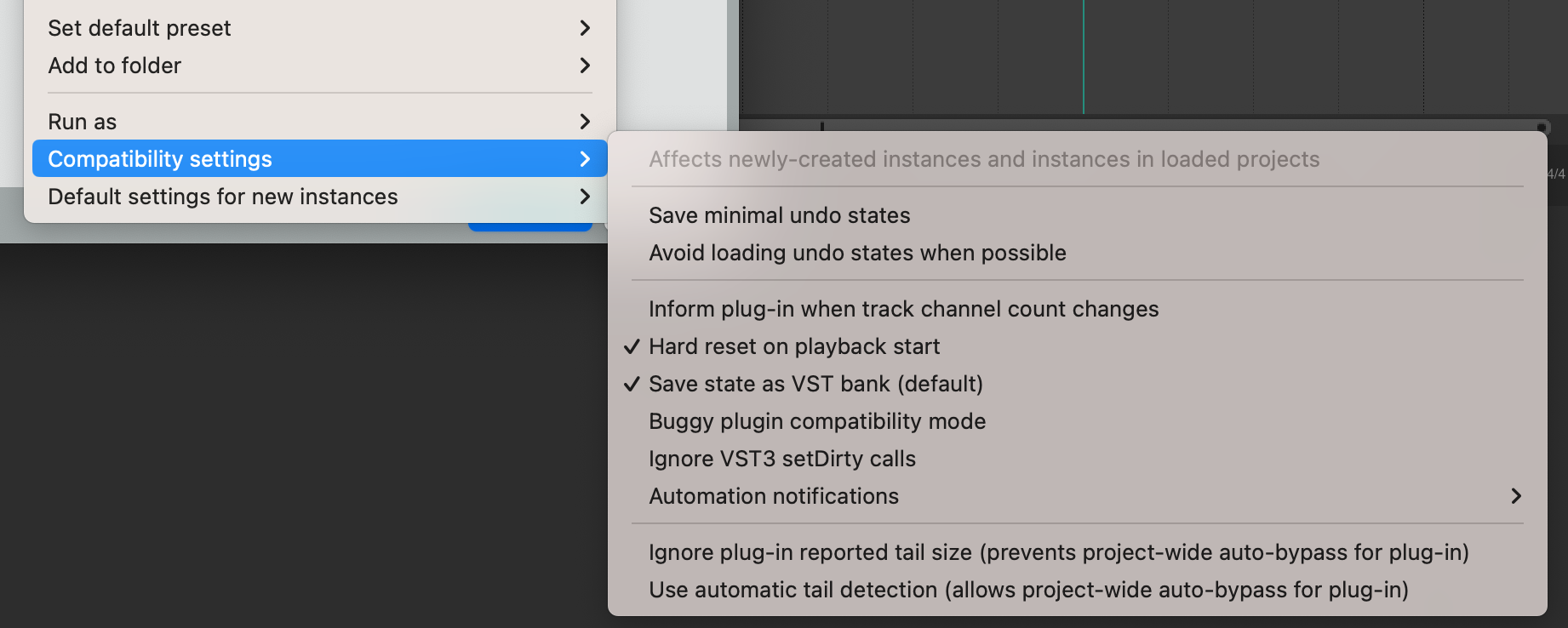Enable Ignore plug-in reported tail size
The height and width of the screenshot is (628, 1568).
point(1058,552)
